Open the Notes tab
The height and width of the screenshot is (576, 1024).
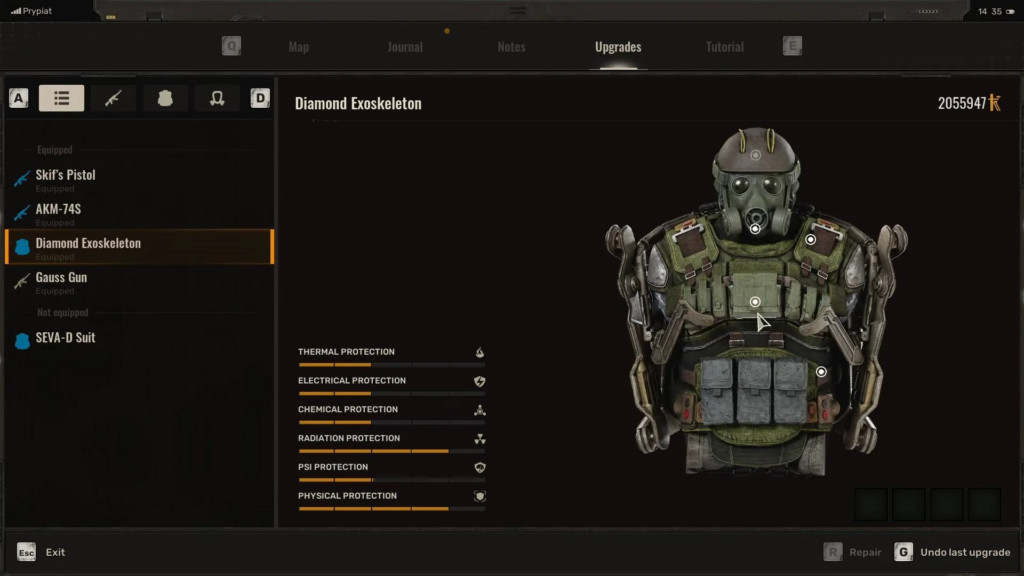511,47
